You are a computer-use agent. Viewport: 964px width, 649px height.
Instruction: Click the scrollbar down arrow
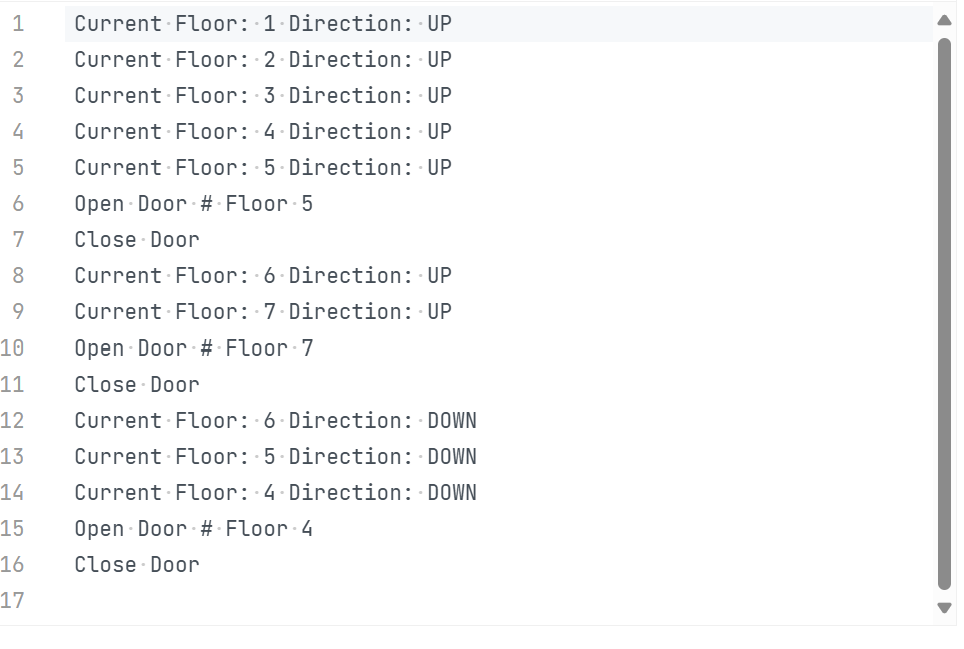944,607
